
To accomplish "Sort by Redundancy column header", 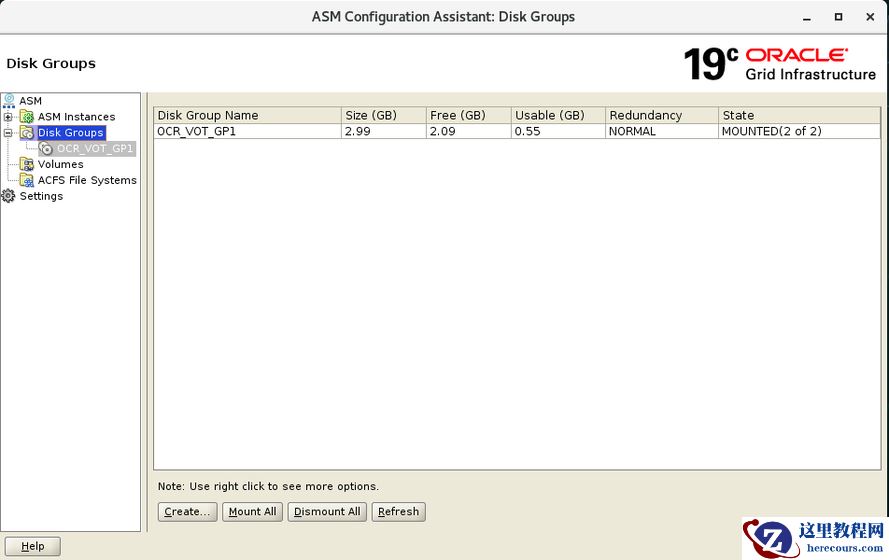I will pyautogui.click(x=662, y=115).
